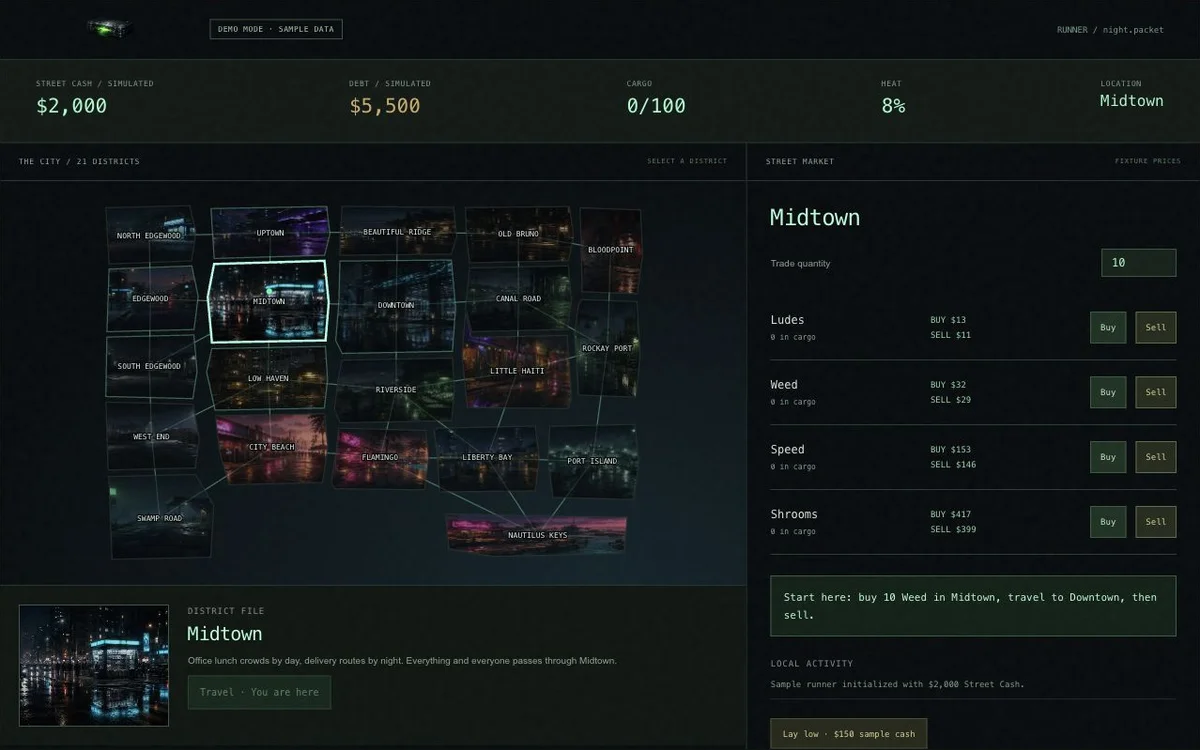Select the Swamp Road district tile

coord(160,518)
